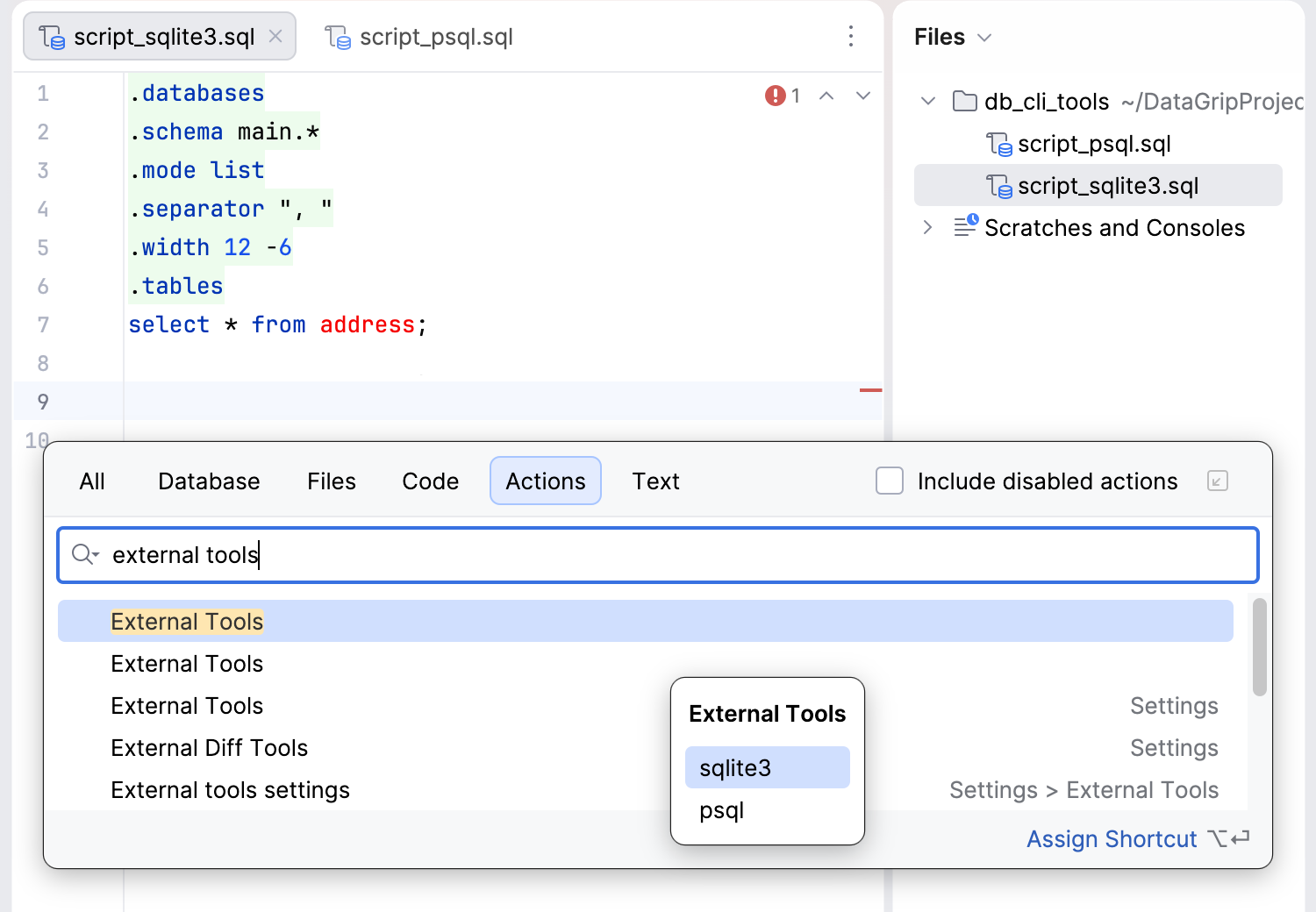Switch to the Files search tab
1316x912 pixels.
[332, 481]
